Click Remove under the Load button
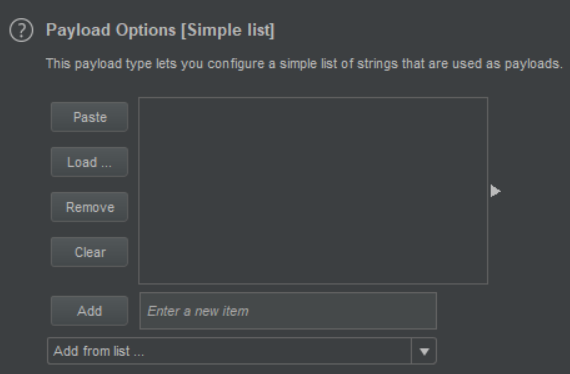This screenshot has width=570, height=374. pyautogui.click(x=89, y=207)
